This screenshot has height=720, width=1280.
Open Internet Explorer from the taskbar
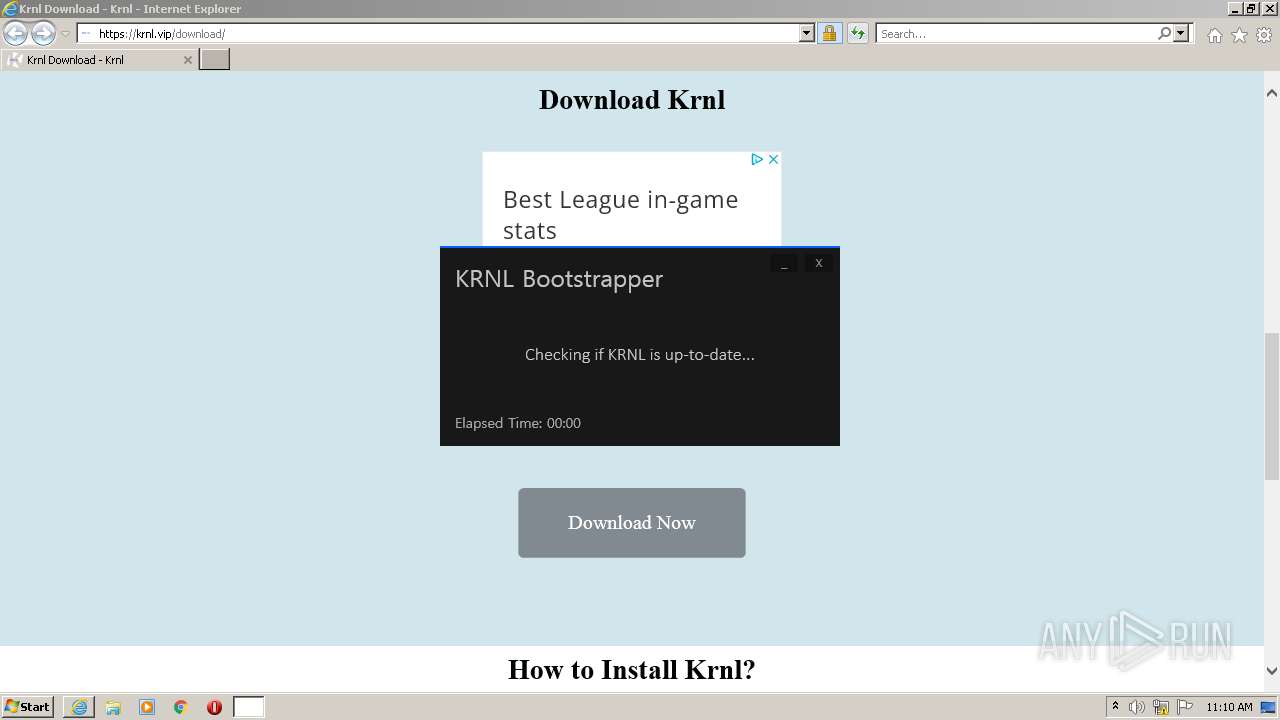tap(79, 707)
